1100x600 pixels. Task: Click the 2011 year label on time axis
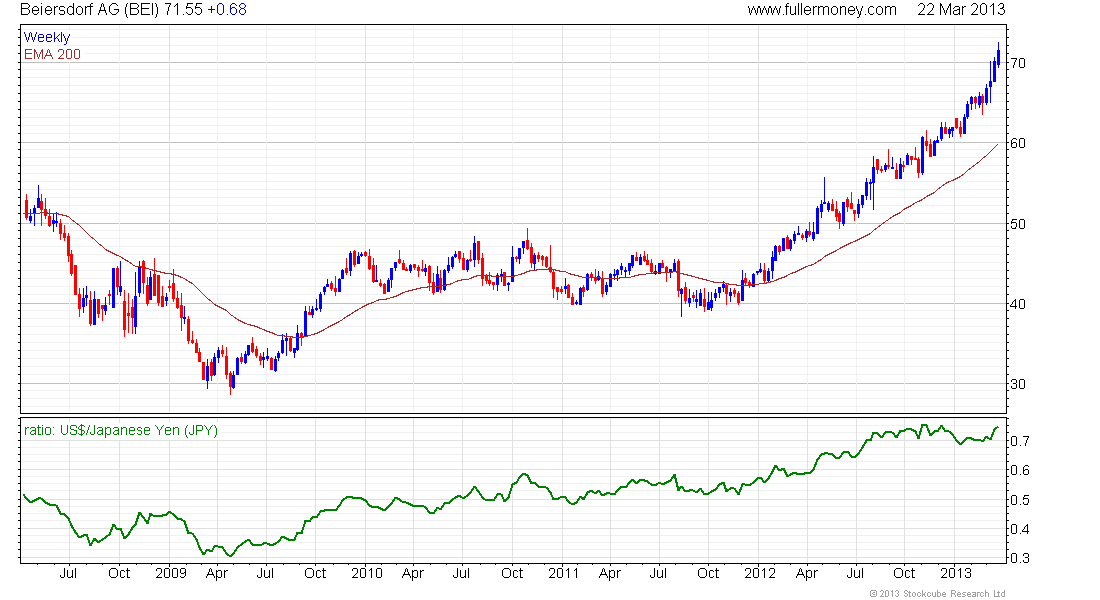(x=563, y=573)
